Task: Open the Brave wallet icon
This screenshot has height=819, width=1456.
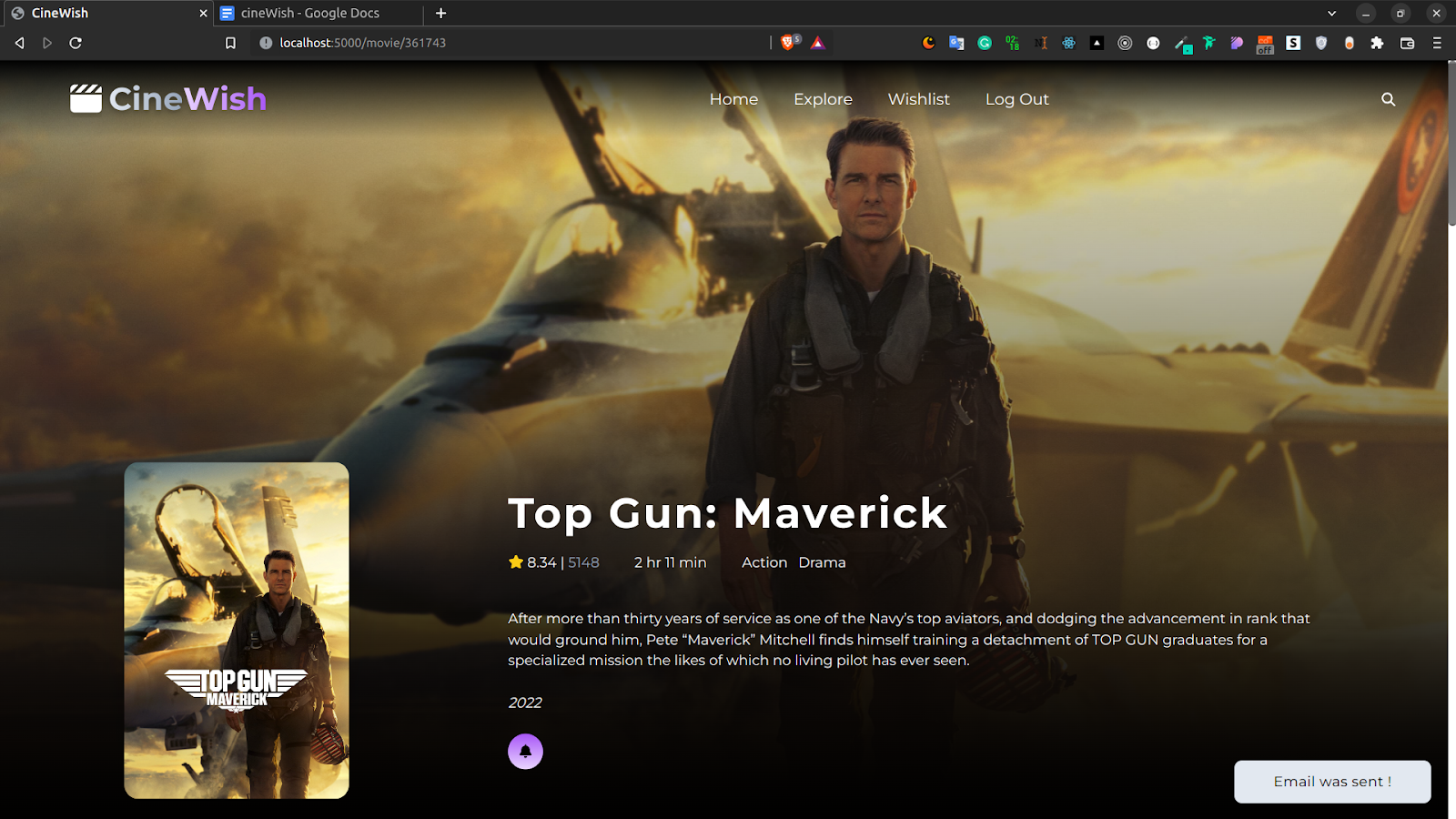Action: tap(1407, 43)
